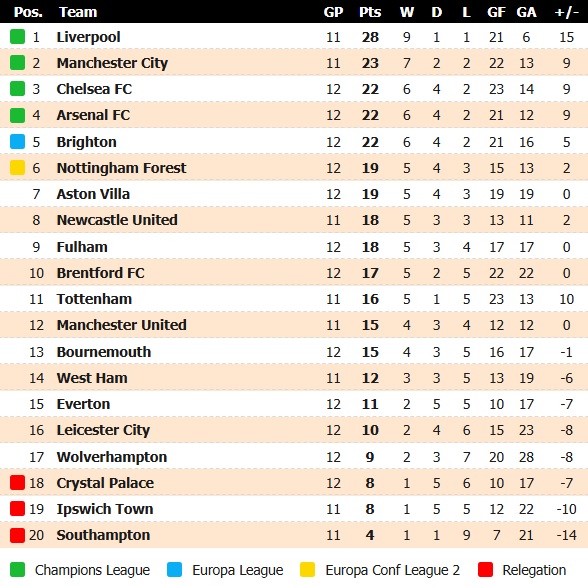Select the Wolverhampton team name
The height and width of the screenshot is (587, 588).
tap(112, 457)
